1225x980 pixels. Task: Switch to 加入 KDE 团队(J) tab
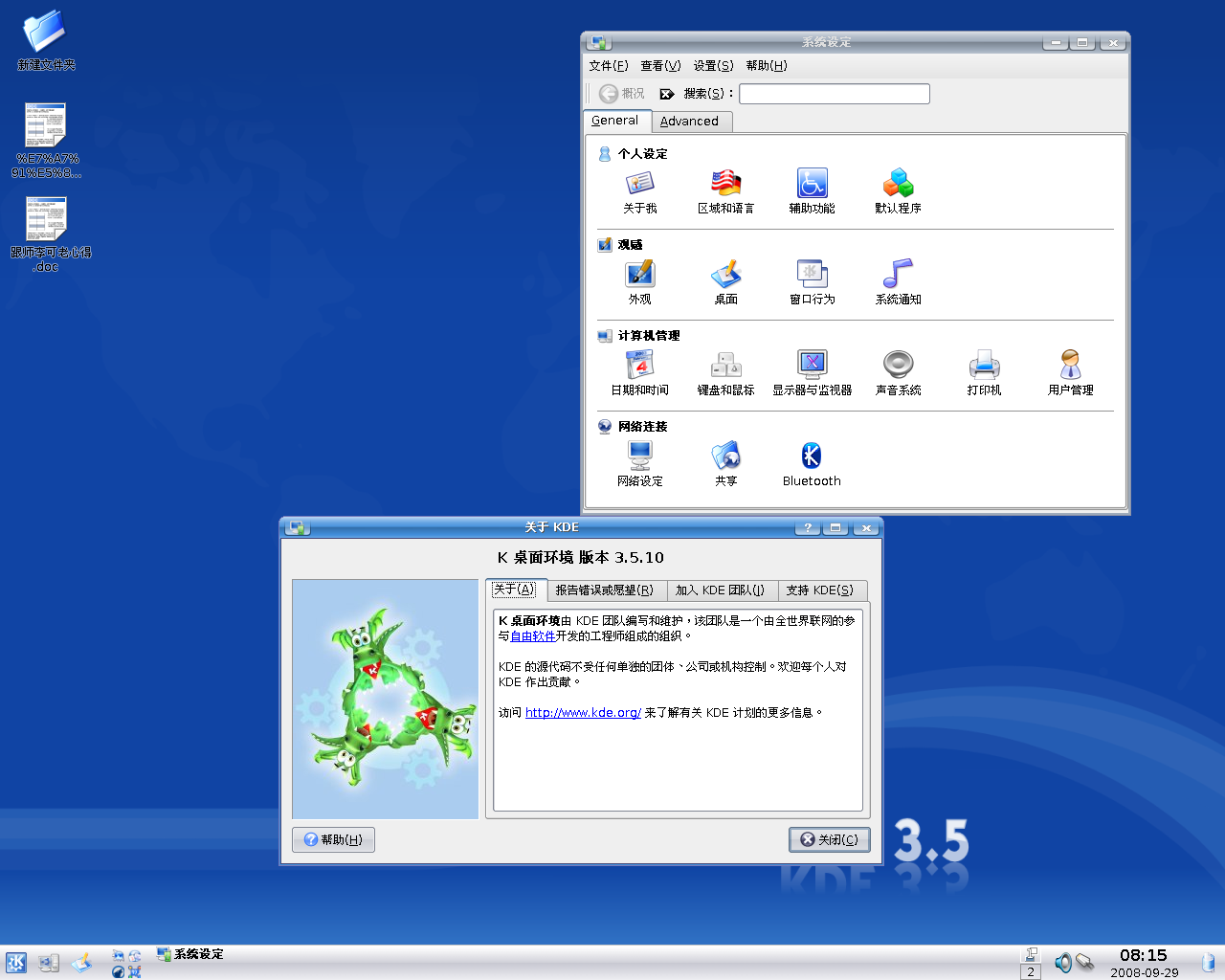(721, 590)
